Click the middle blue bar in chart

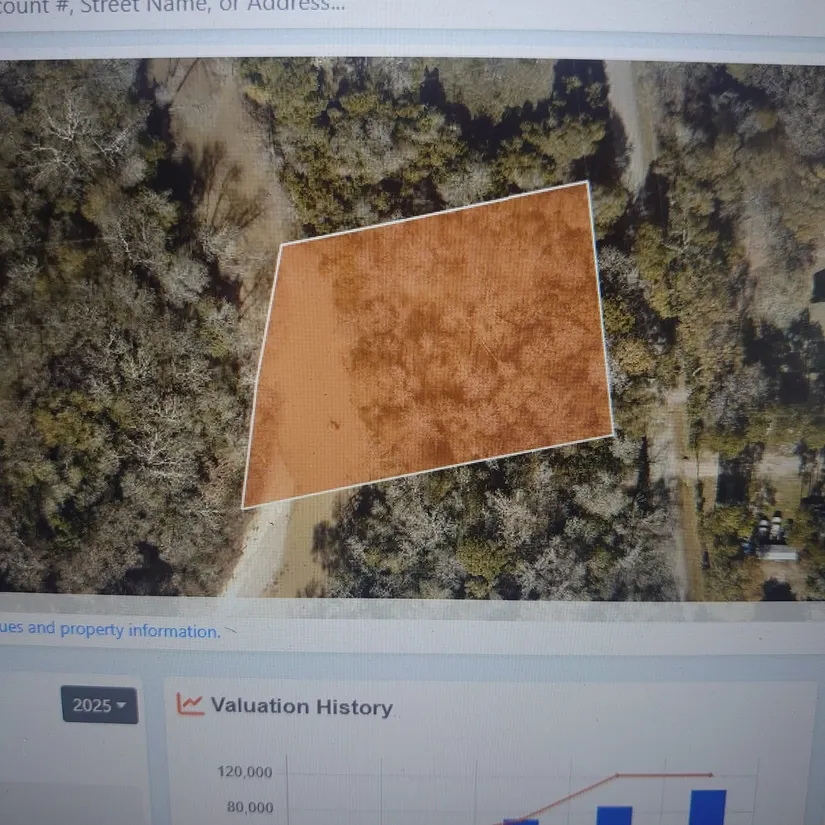point(614,815)
